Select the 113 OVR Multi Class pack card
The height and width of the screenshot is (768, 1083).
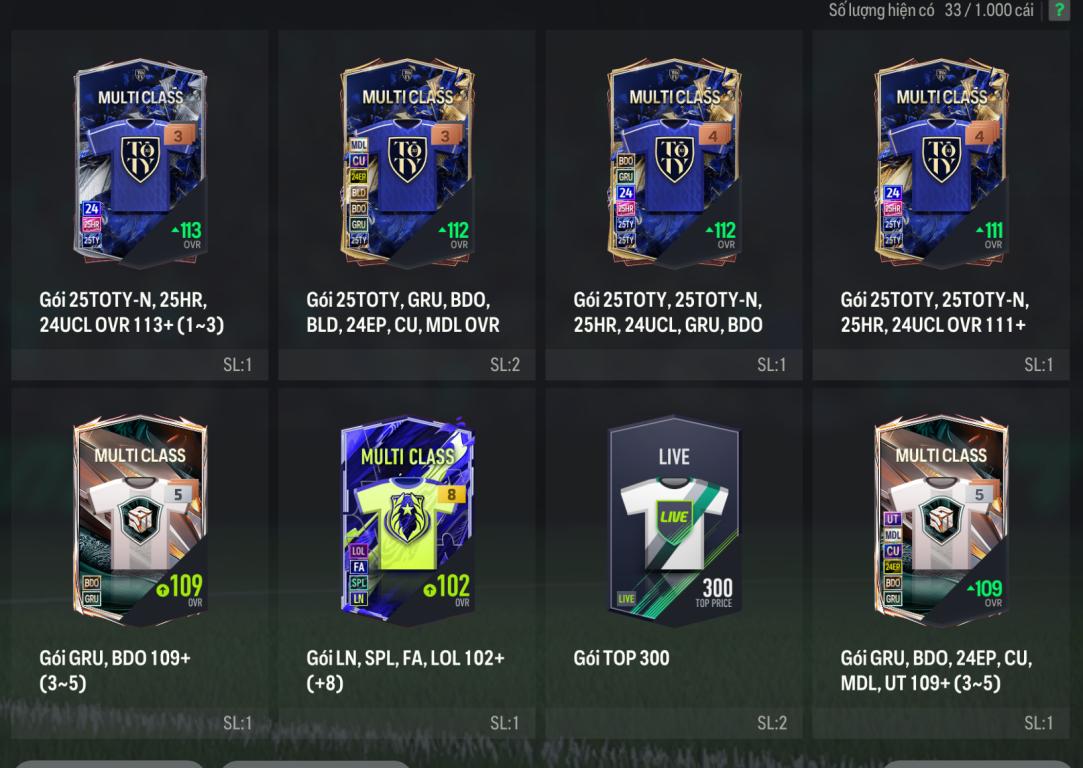tap(140, 163)
